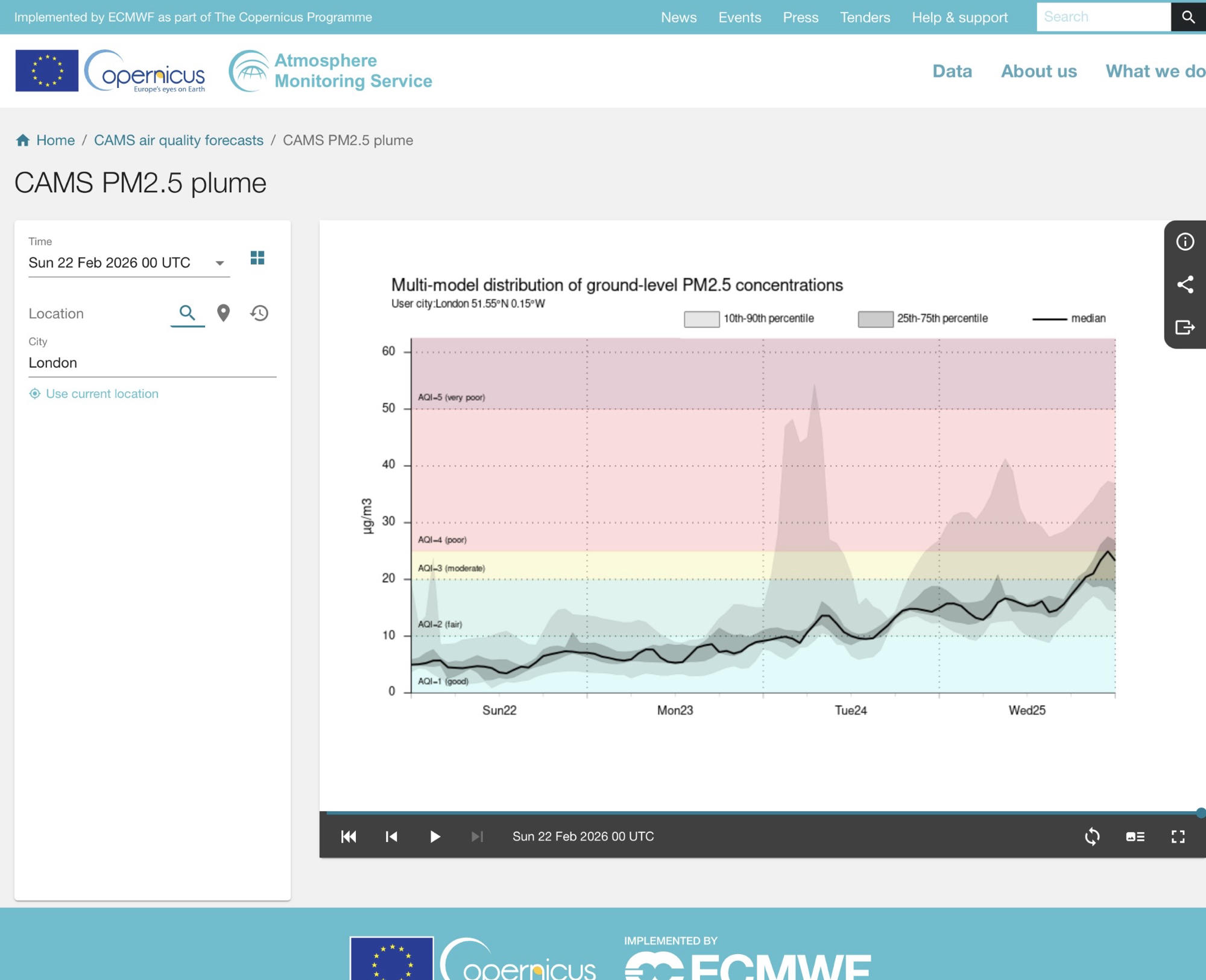Open location history icon
Screen dimensions: 1206x980
coord(259,313)
